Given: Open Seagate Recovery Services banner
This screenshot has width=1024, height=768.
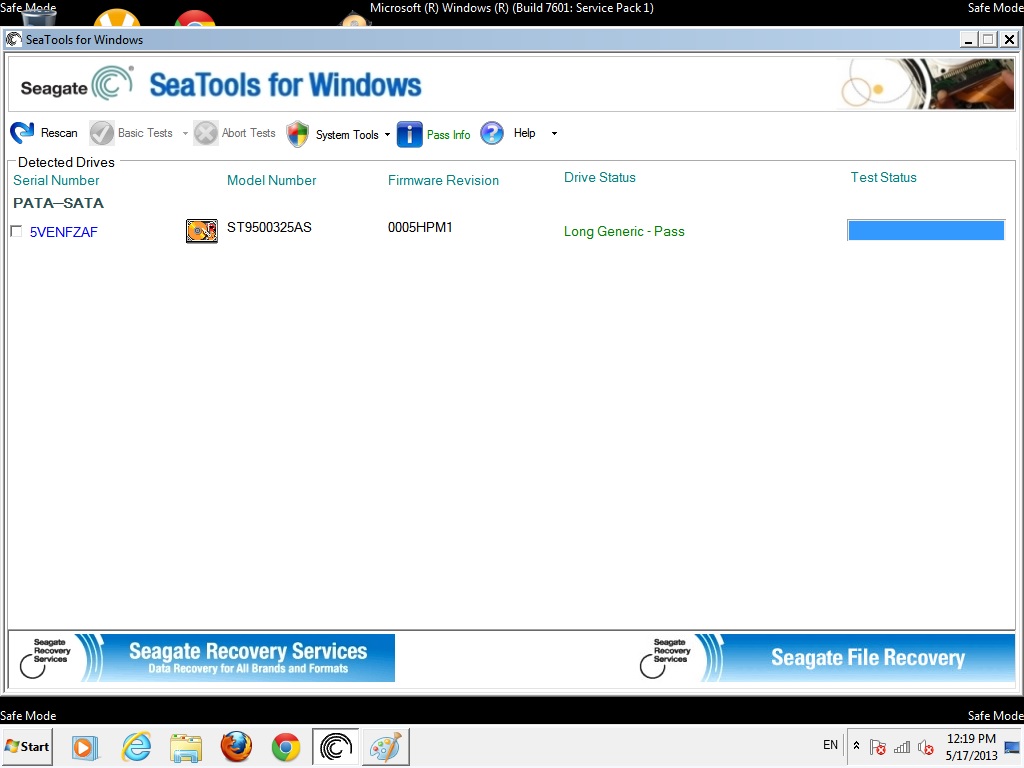Looking at the screenshot, I should coord(202,658).
